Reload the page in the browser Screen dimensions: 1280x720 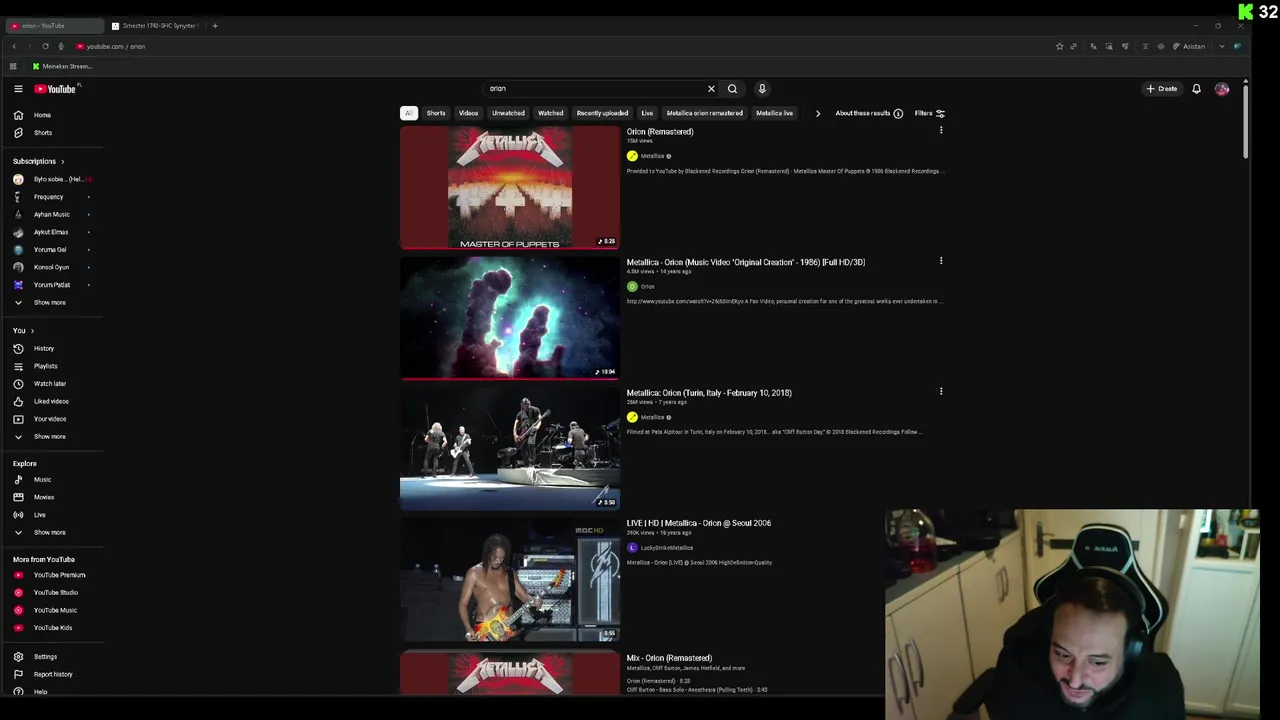pyautogui.click(x=45, y=46)
